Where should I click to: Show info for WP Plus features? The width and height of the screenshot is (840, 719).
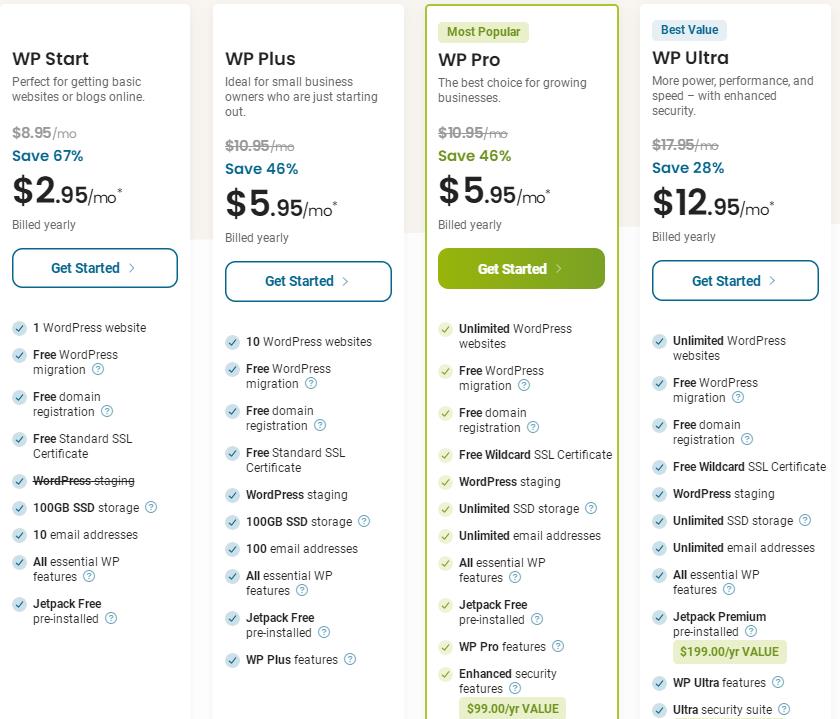[x=350, y=660]
